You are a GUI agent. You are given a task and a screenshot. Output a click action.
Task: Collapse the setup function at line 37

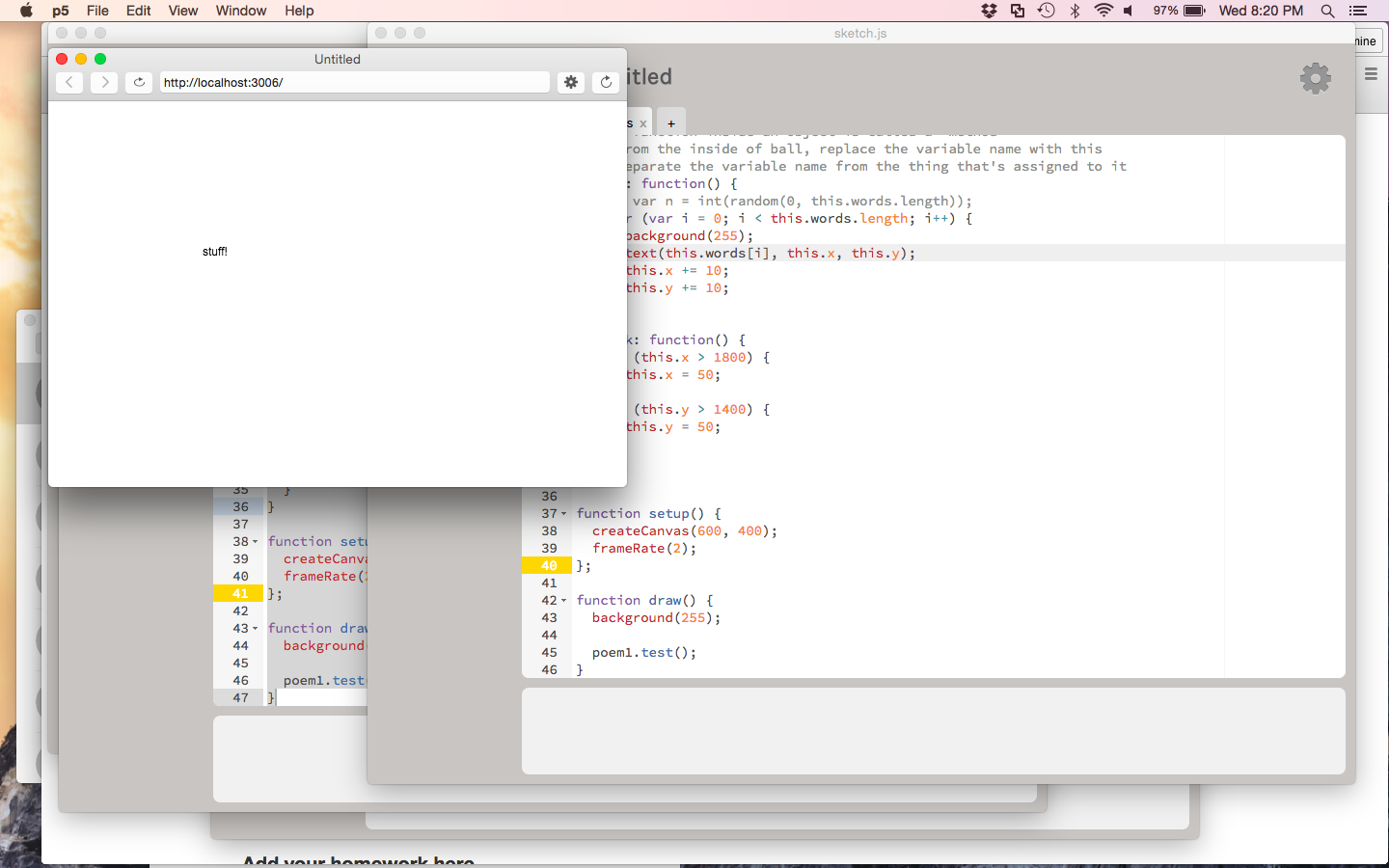[564, 514]
